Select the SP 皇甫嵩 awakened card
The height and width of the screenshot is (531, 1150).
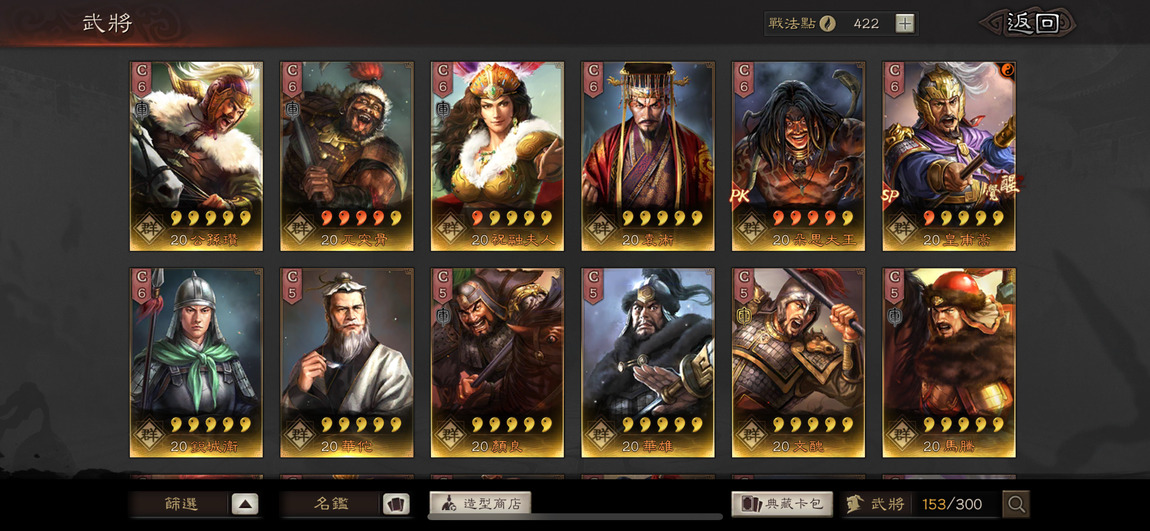(x=949, y=156)
